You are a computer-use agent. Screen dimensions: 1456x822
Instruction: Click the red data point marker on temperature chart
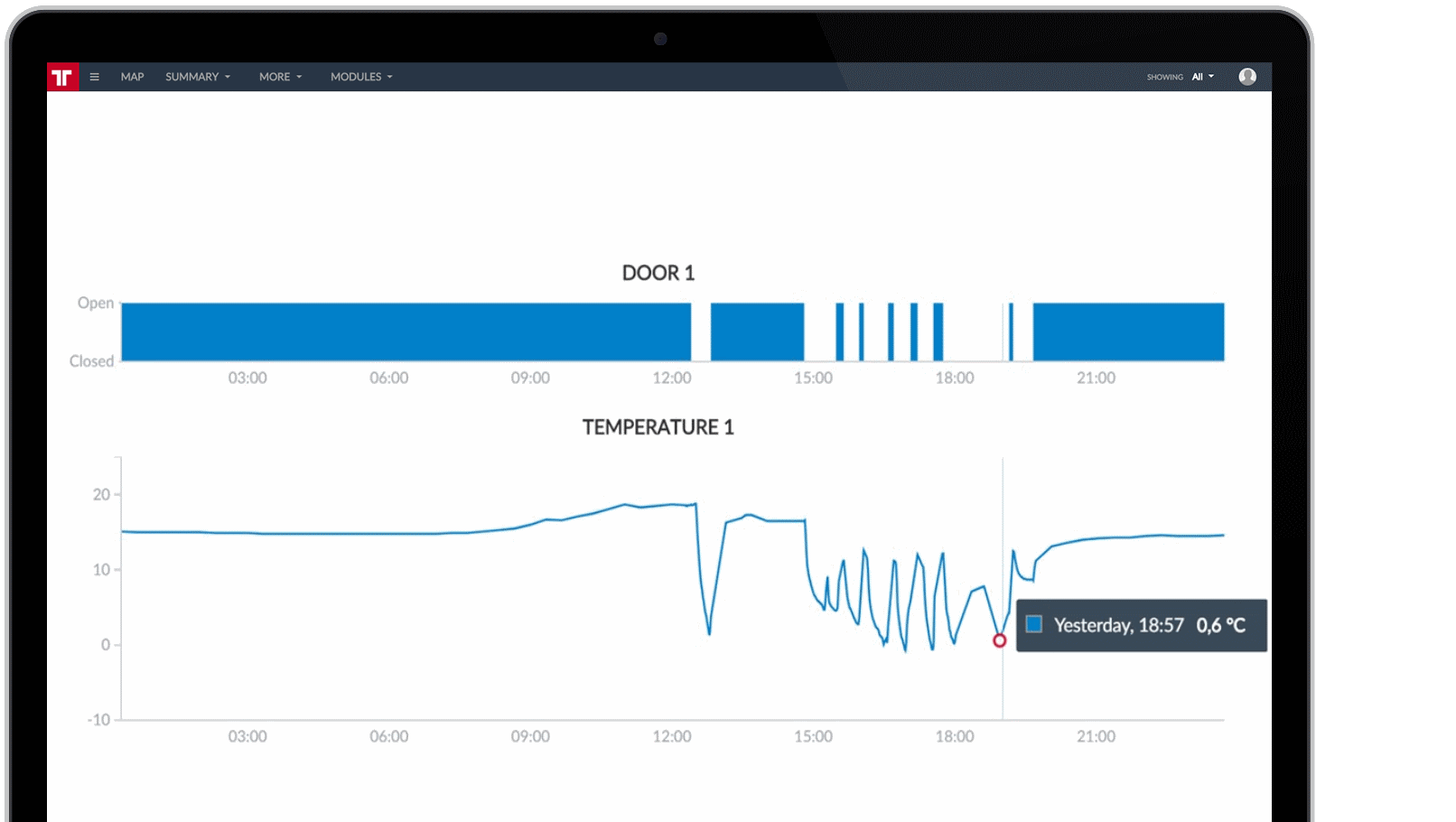pos(999,640)
